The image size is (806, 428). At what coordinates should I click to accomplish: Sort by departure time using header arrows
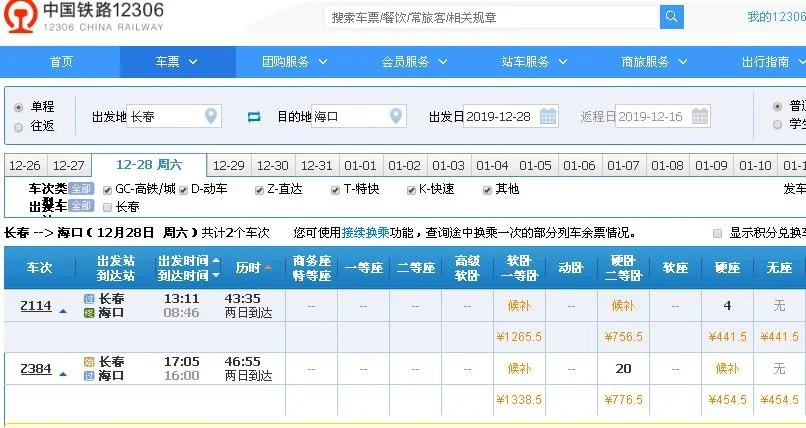click(216, 268)
